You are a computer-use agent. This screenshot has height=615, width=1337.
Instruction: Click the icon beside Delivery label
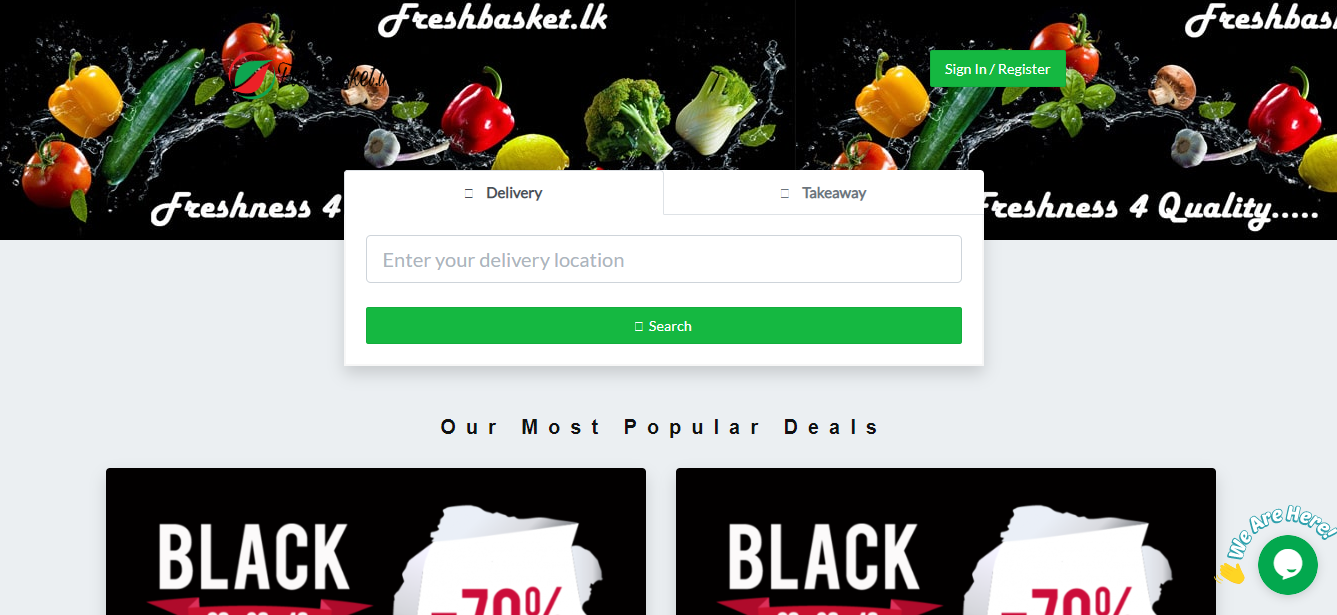pyautogui.click(x=469, y=193)
